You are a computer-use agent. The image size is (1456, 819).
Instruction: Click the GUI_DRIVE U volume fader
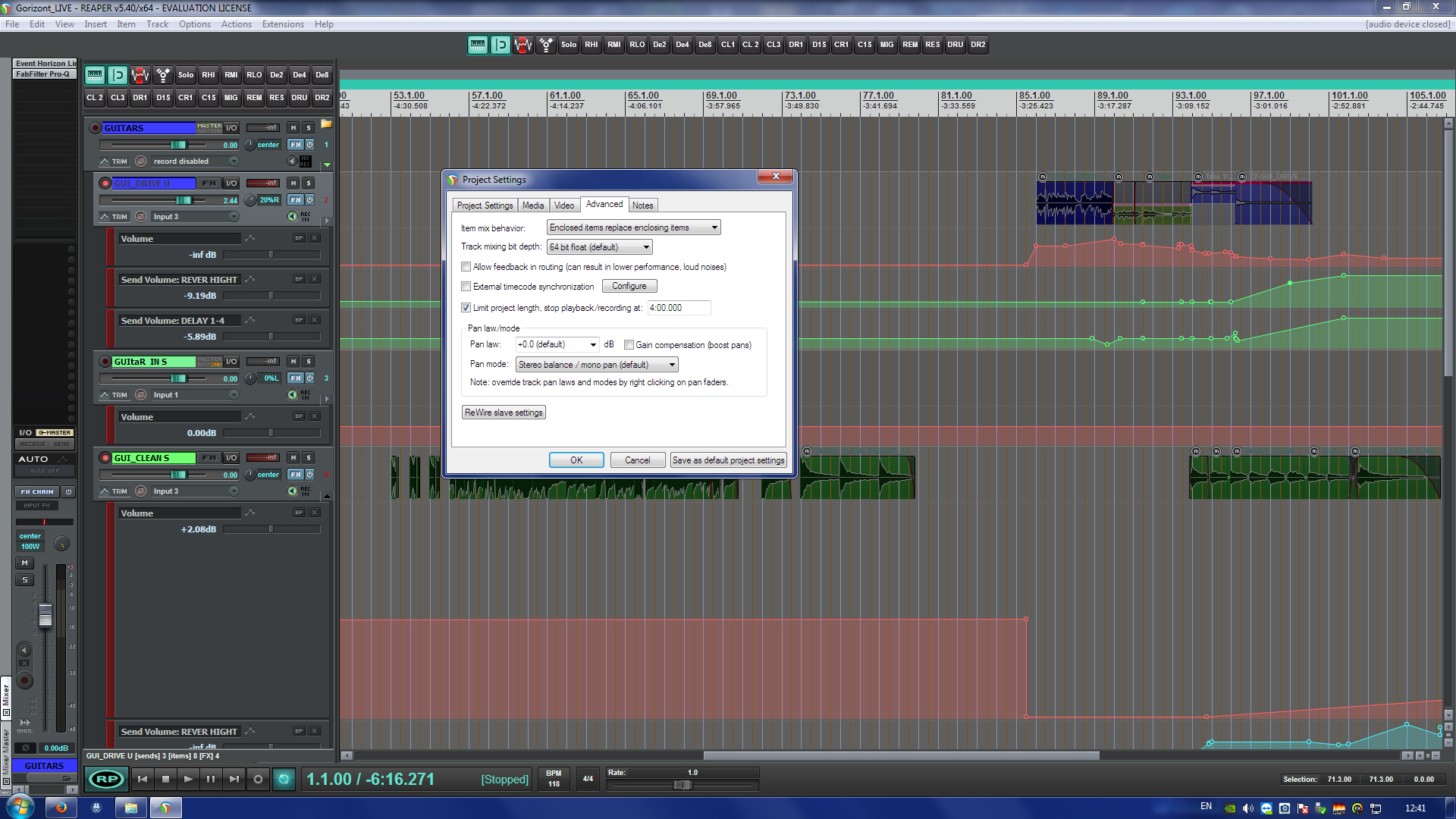pyautogui.click(x=184, y=200)
